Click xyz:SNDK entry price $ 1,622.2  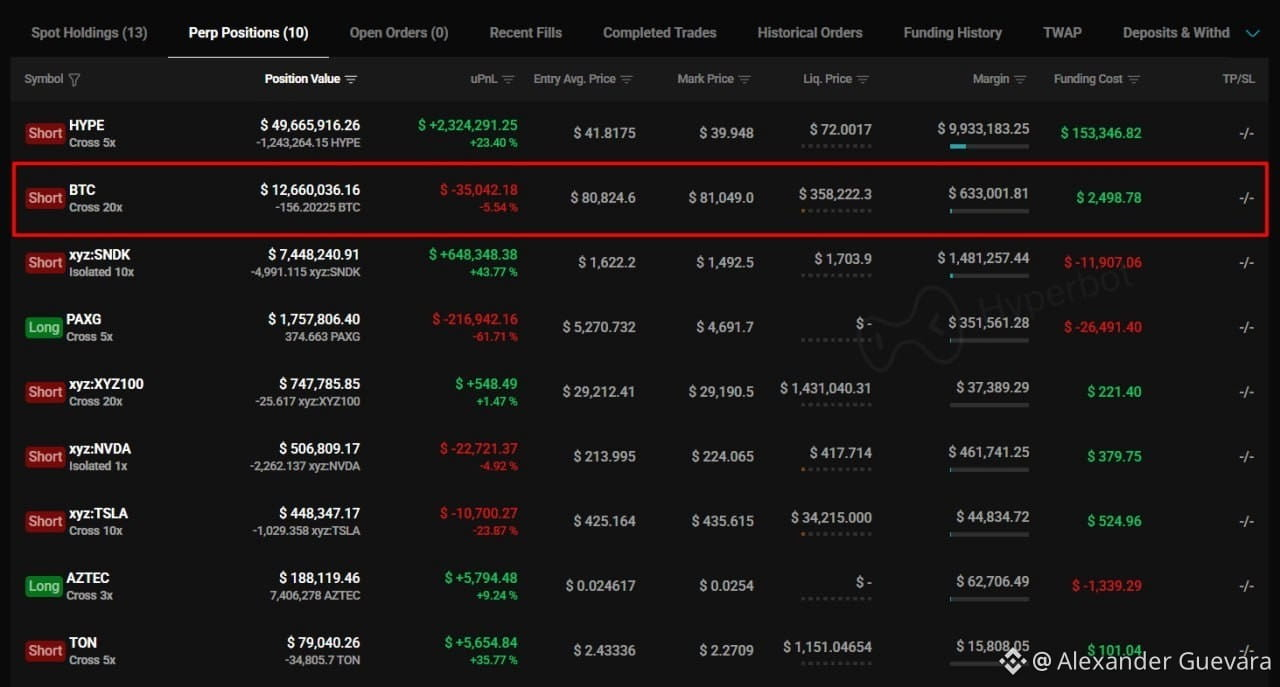click(x=607, y=263)
